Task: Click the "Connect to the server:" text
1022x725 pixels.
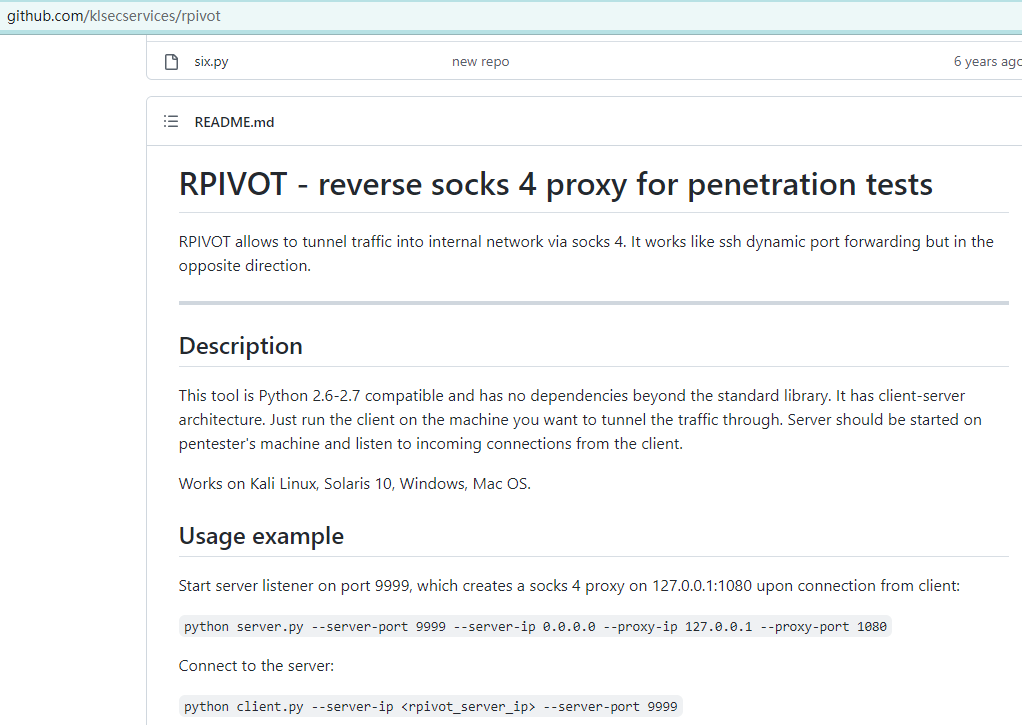Action: (256, 666)
